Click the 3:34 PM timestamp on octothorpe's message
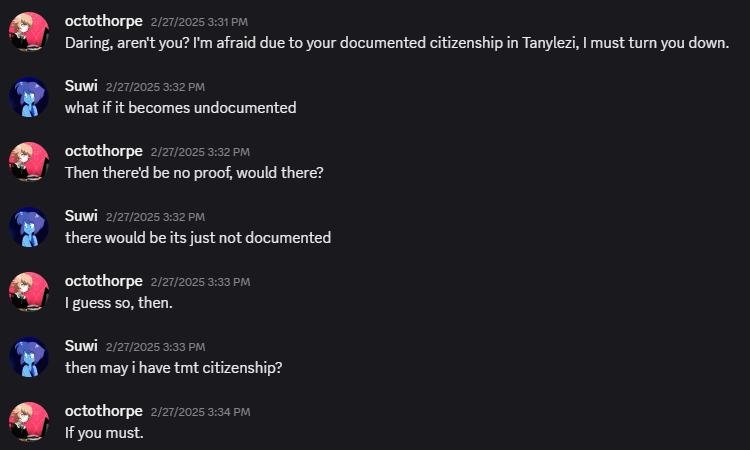The width and height of the screenshot is (750, 450). coord(200,411)
